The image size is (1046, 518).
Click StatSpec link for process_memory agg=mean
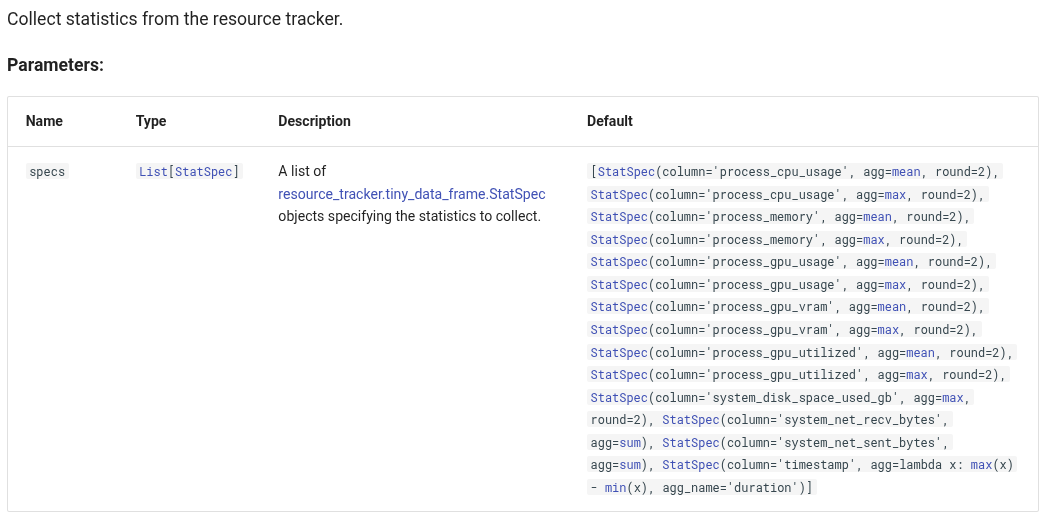pyautogui.click(x=619, y=217)
